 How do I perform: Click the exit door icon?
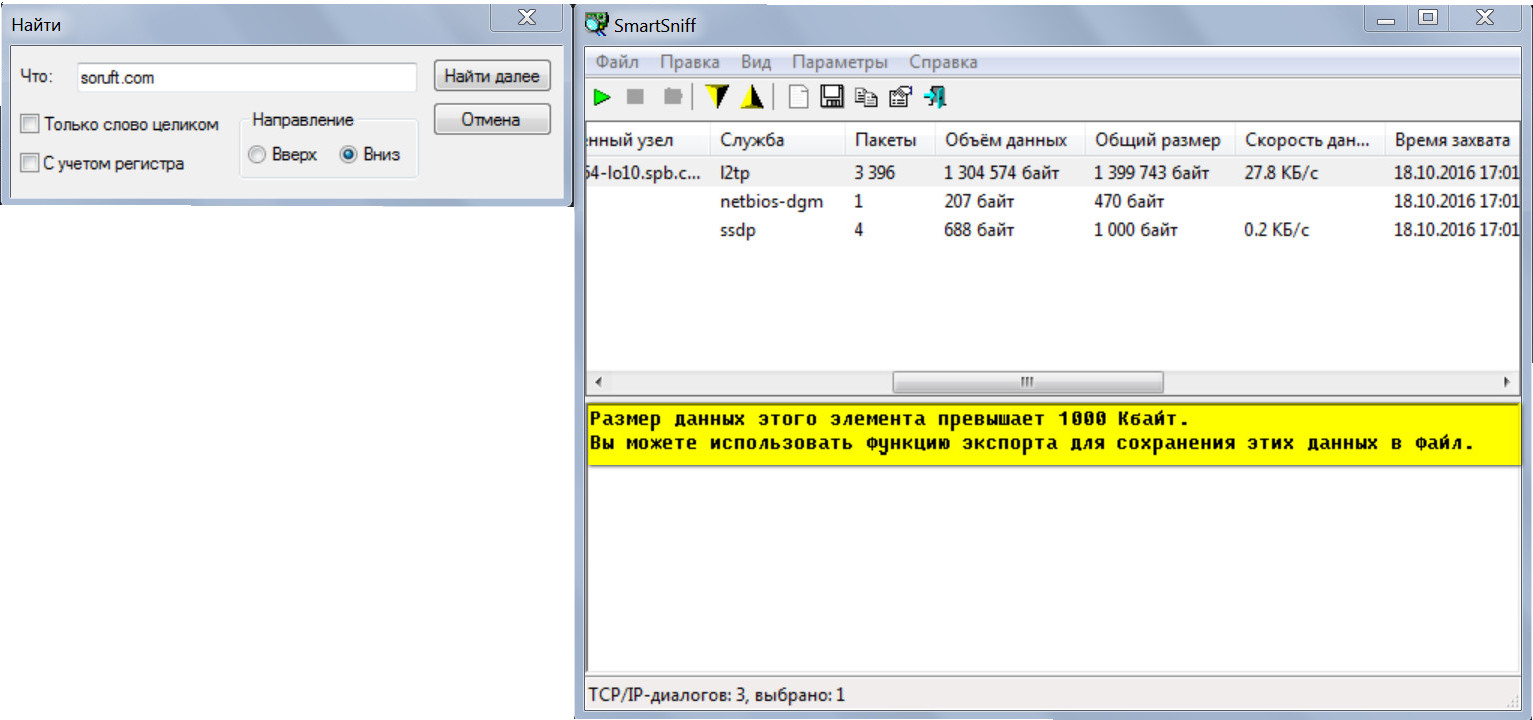[x=935, y=97]
